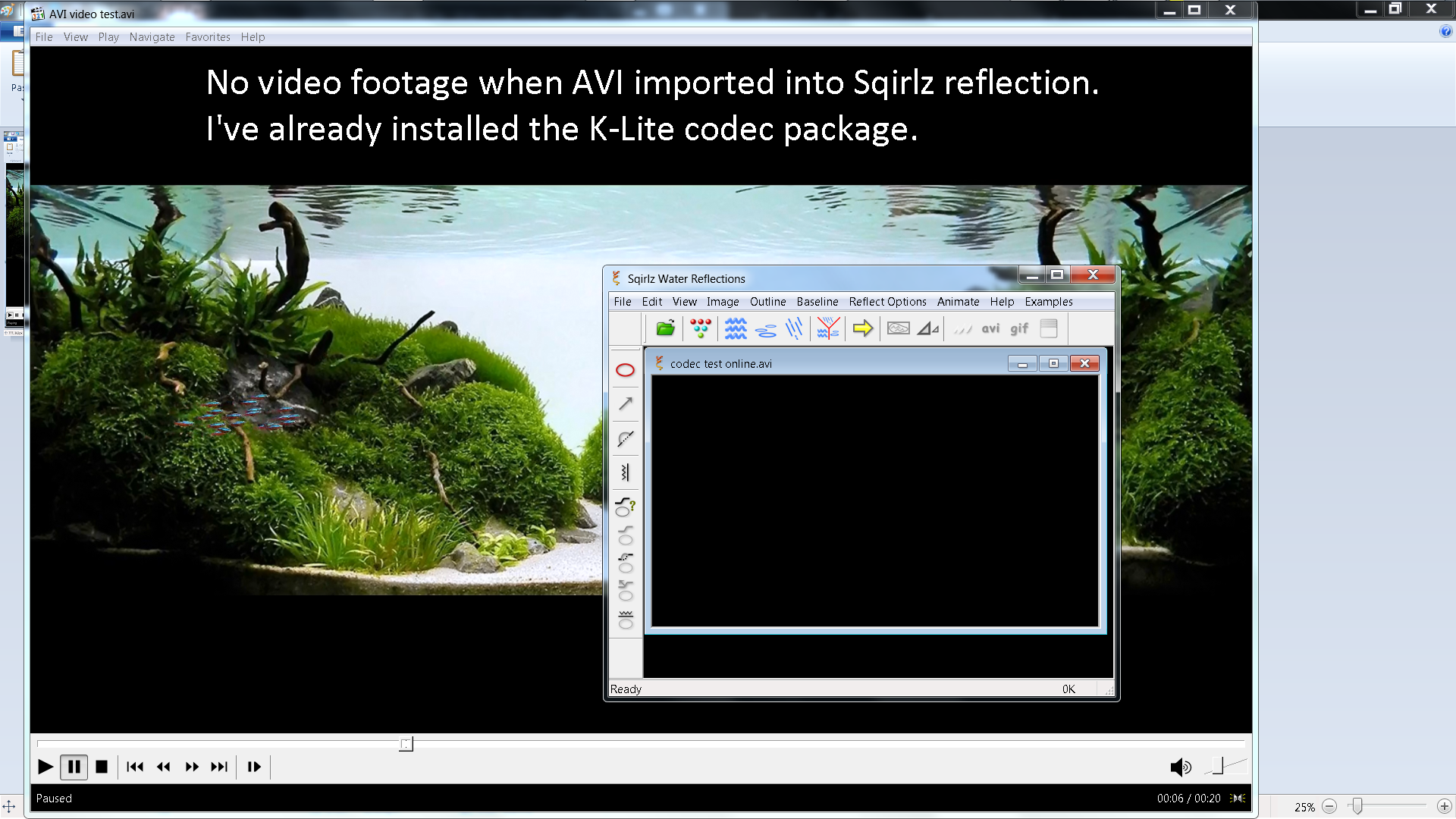
Task: Open the Animate menu in Sqirlz
Action: pos(958,302)
